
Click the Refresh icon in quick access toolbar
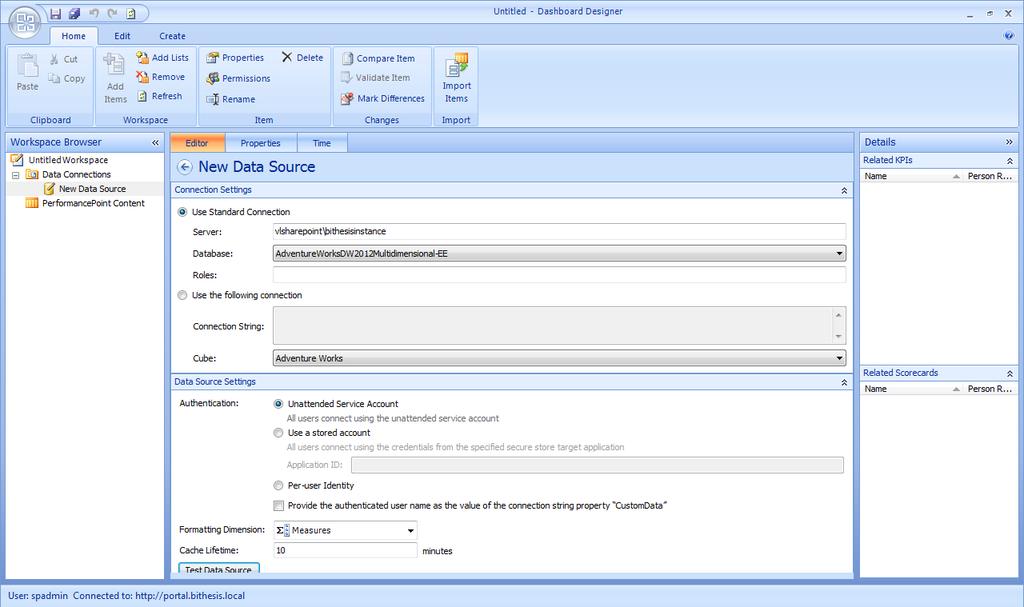131,13
